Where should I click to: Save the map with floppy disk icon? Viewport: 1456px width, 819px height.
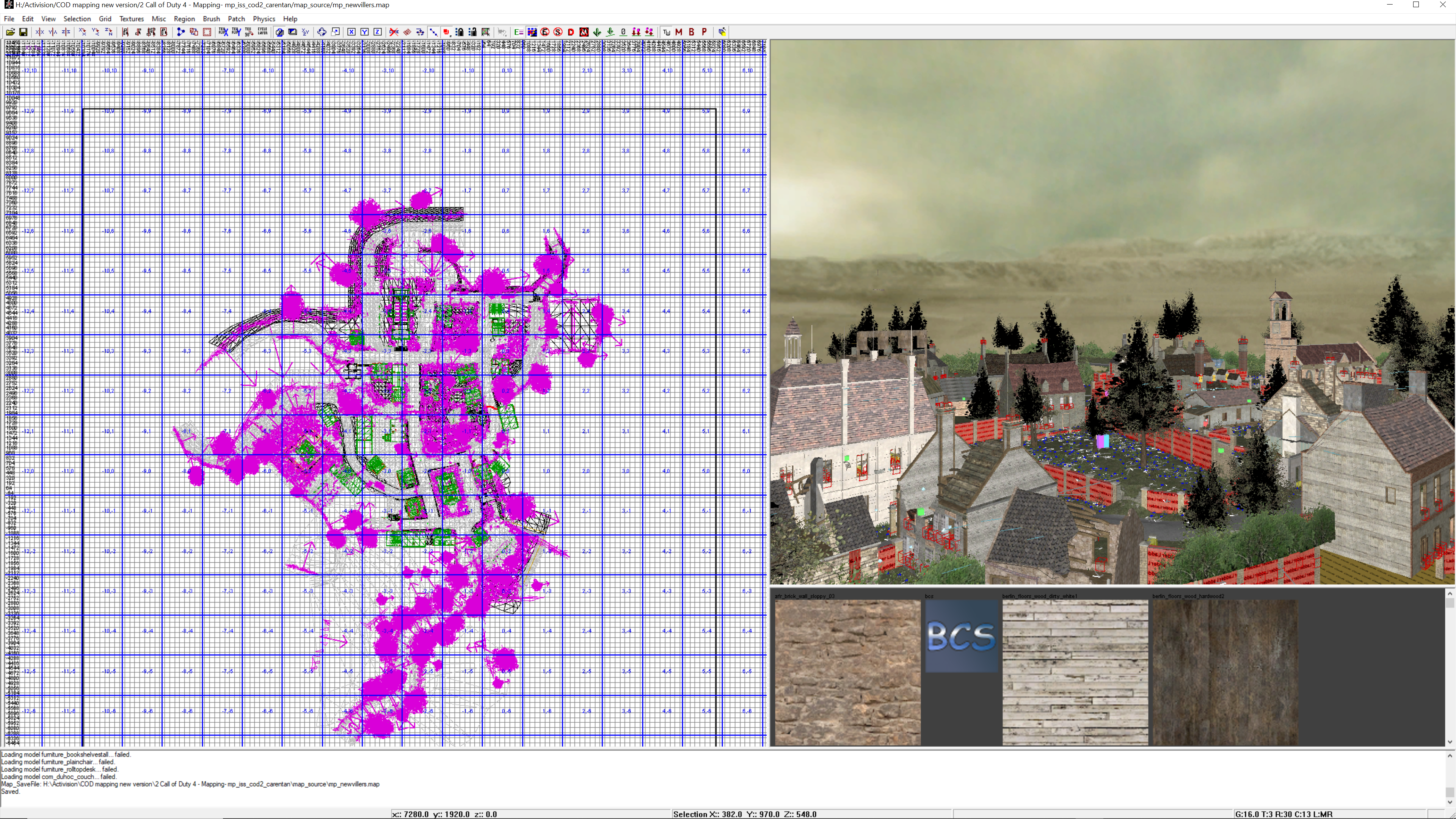(23, 31)
